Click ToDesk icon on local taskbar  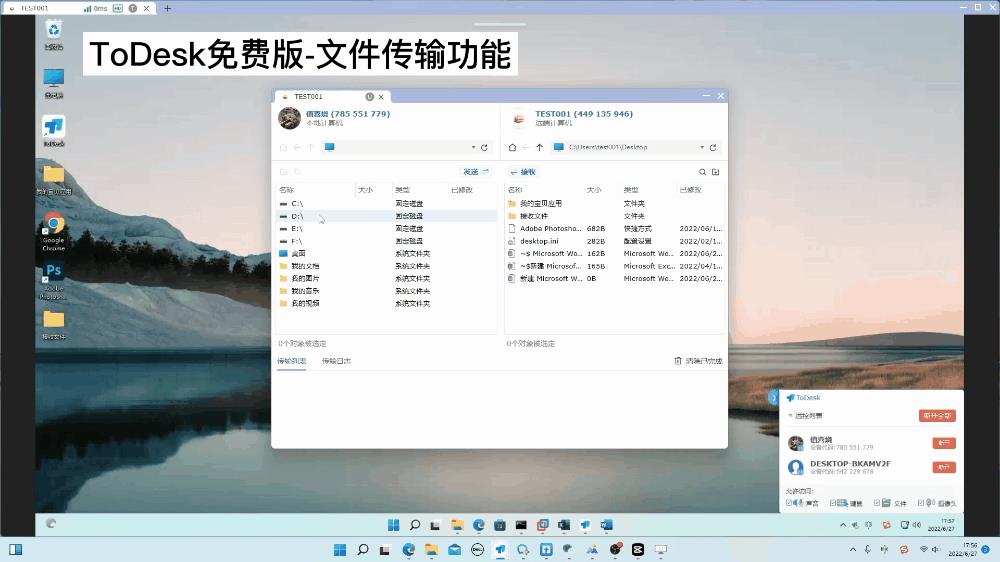pyautogui.click(x=501, y=549)
